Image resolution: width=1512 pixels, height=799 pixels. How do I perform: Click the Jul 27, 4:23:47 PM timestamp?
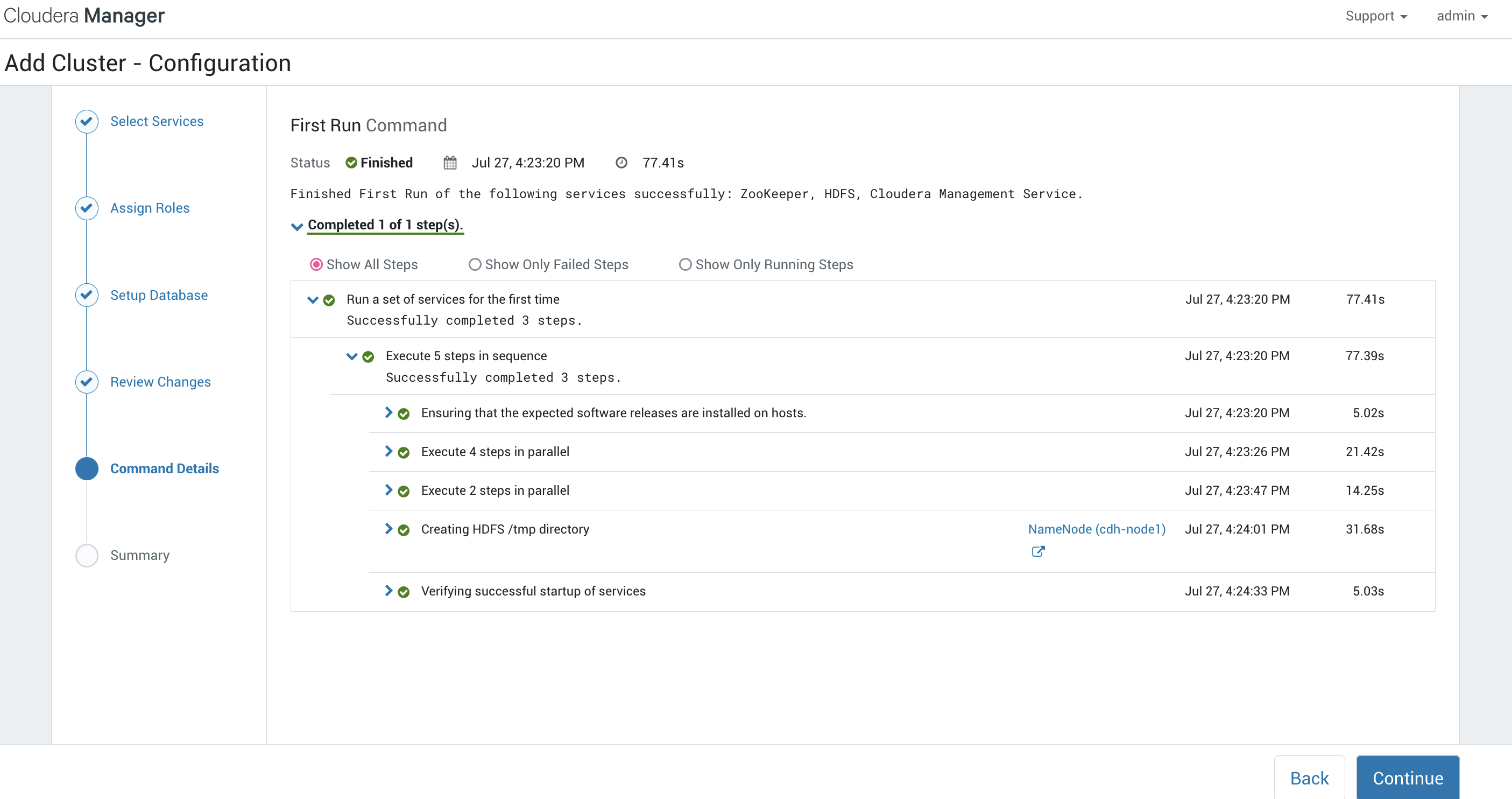(1237, 490)
